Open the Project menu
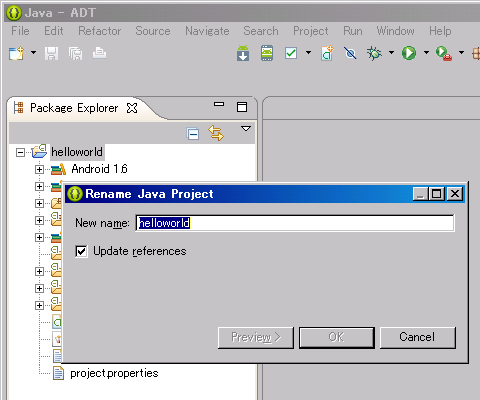 click(311, 31)
